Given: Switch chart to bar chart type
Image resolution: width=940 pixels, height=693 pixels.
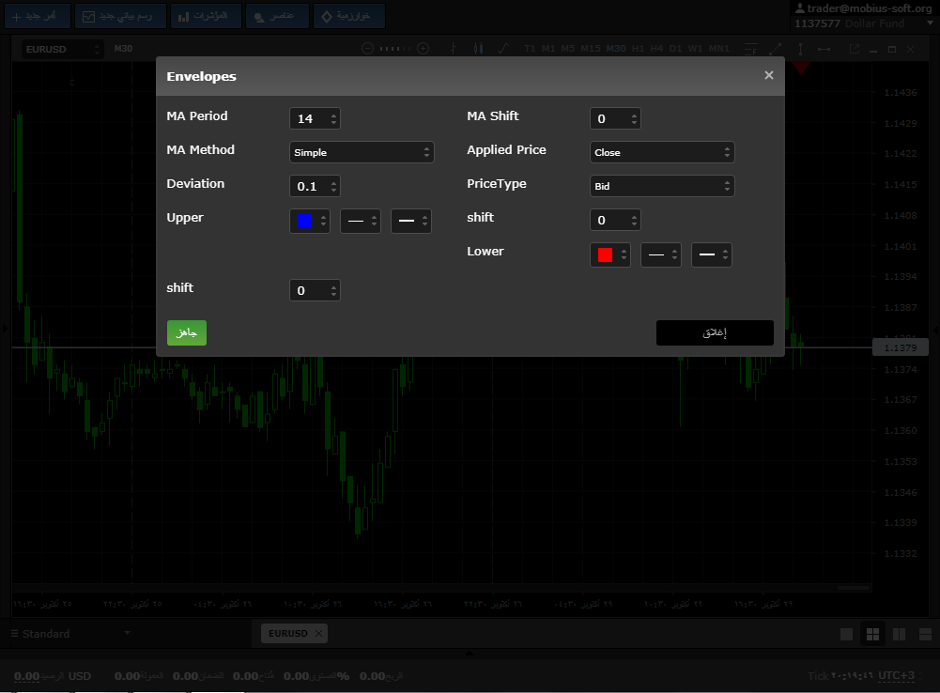Looking at the screenshot, I should [453, 49].
